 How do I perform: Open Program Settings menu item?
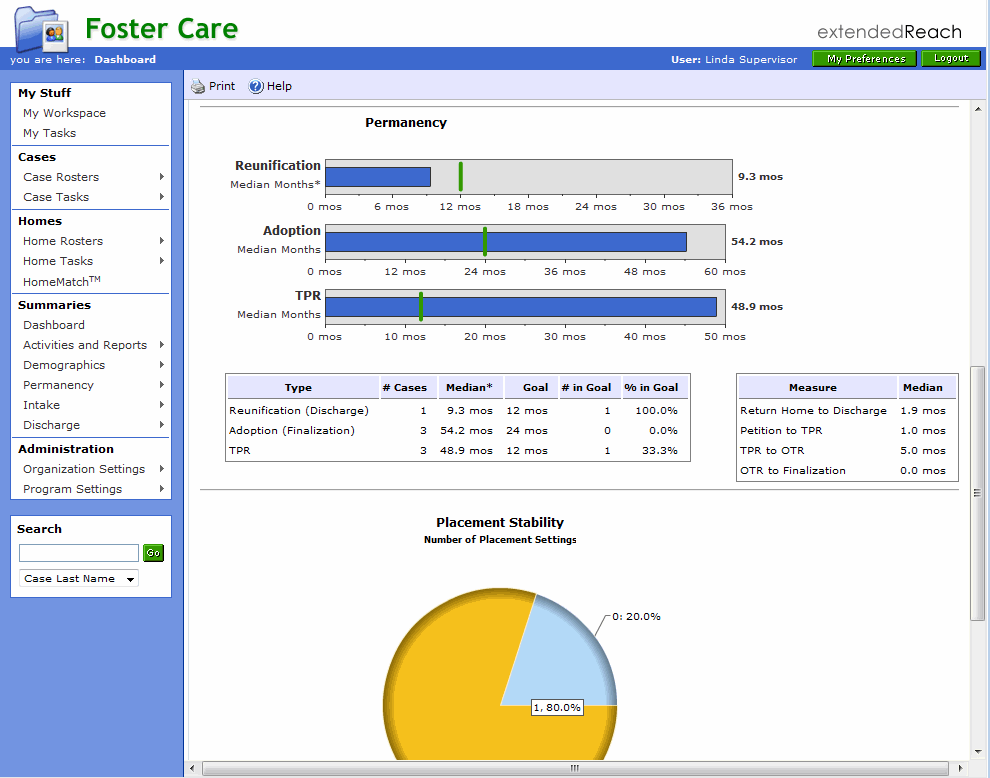pyautogui.click(x=73, y=489)
